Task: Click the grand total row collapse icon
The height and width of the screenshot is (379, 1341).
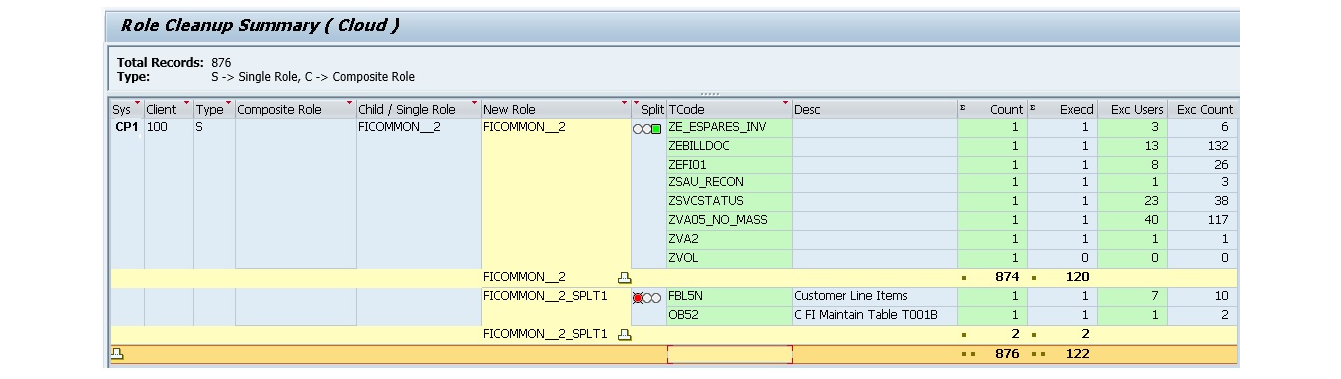Action: (118, 353)
